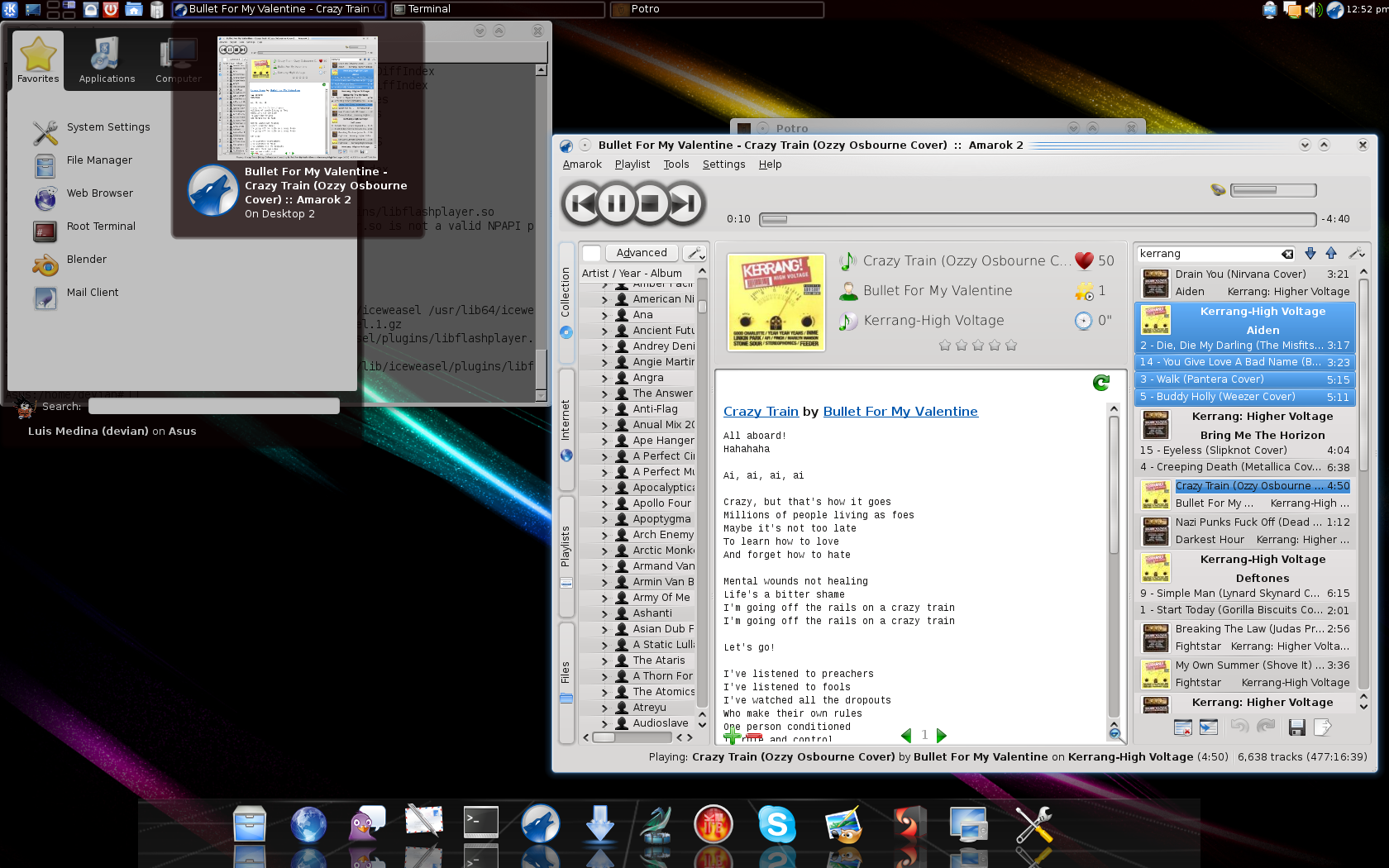Click the export playlist page icon
The height and width of the screenshot is (868, 1389).
coord(1323,727)
